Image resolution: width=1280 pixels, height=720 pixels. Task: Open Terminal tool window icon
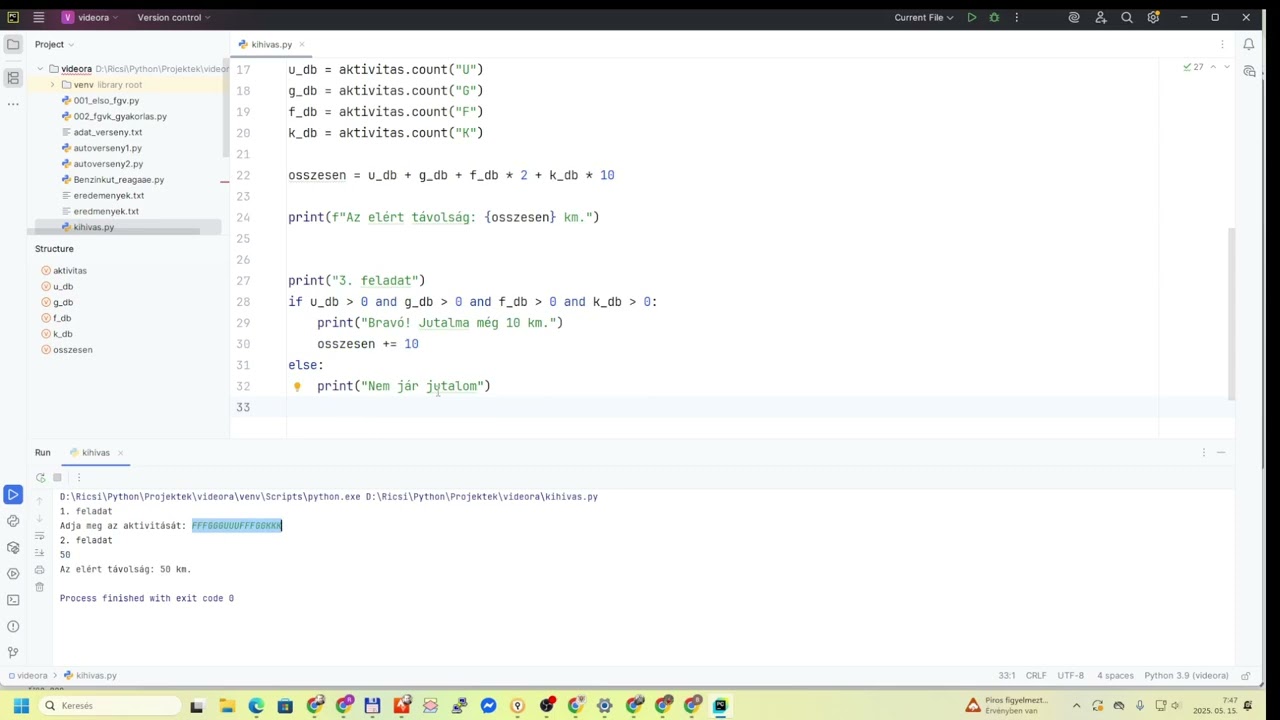click(x=13, y=600)
